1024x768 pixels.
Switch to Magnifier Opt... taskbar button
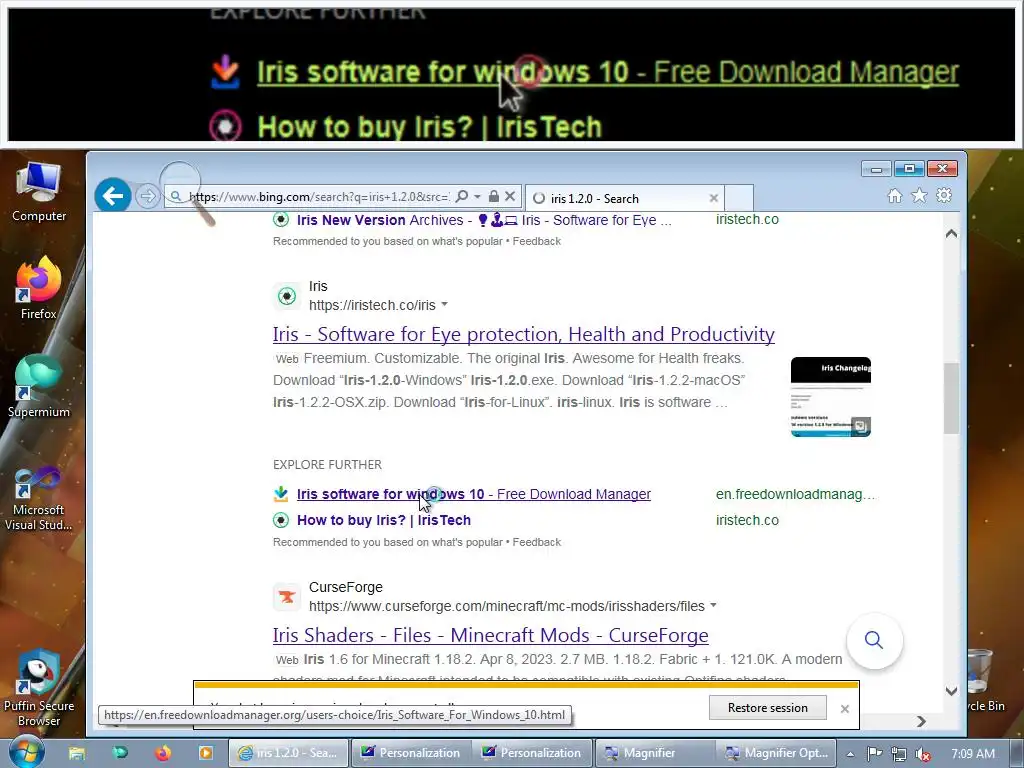pos(775,753)
